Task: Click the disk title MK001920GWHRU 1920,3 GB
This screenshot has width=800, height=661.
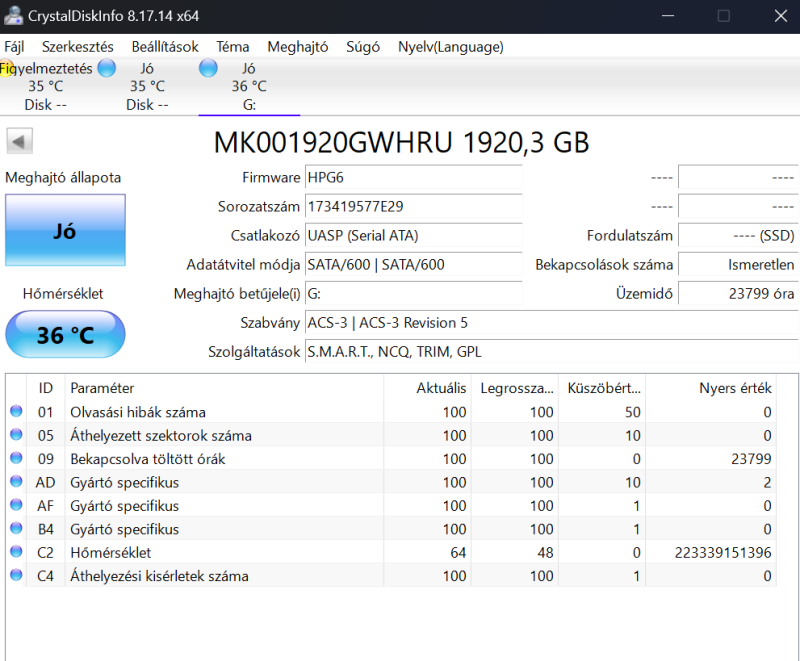Action: (x=401, y=142)
